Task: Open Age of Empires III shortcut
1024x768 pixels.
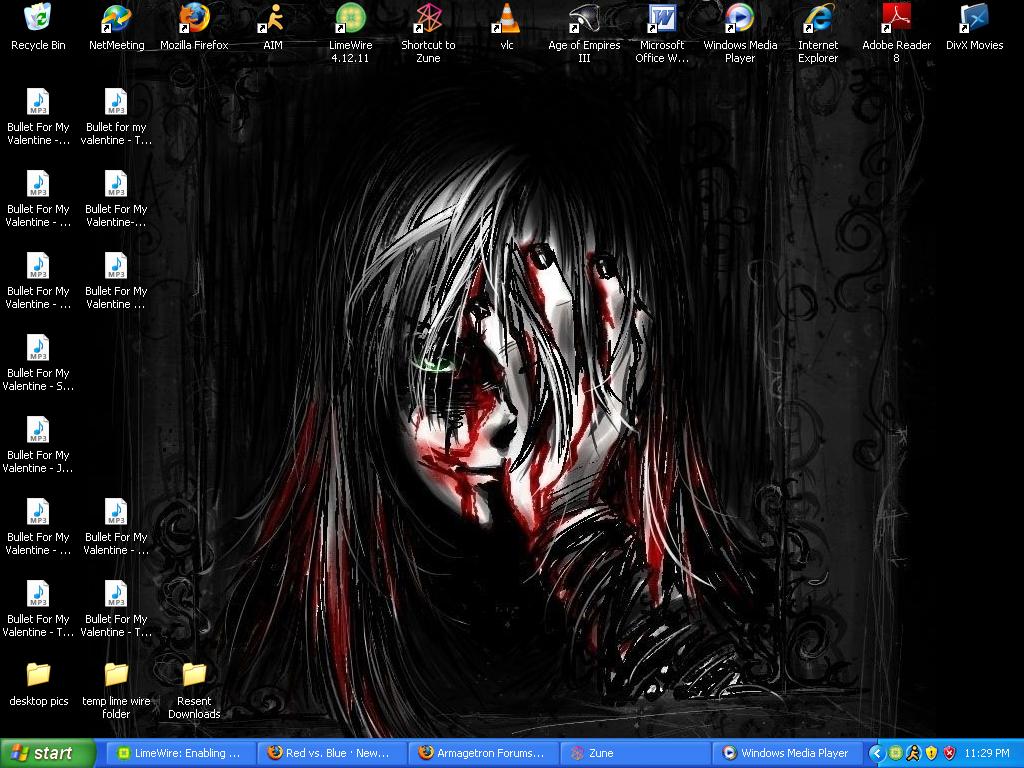Action: [584, 20]
